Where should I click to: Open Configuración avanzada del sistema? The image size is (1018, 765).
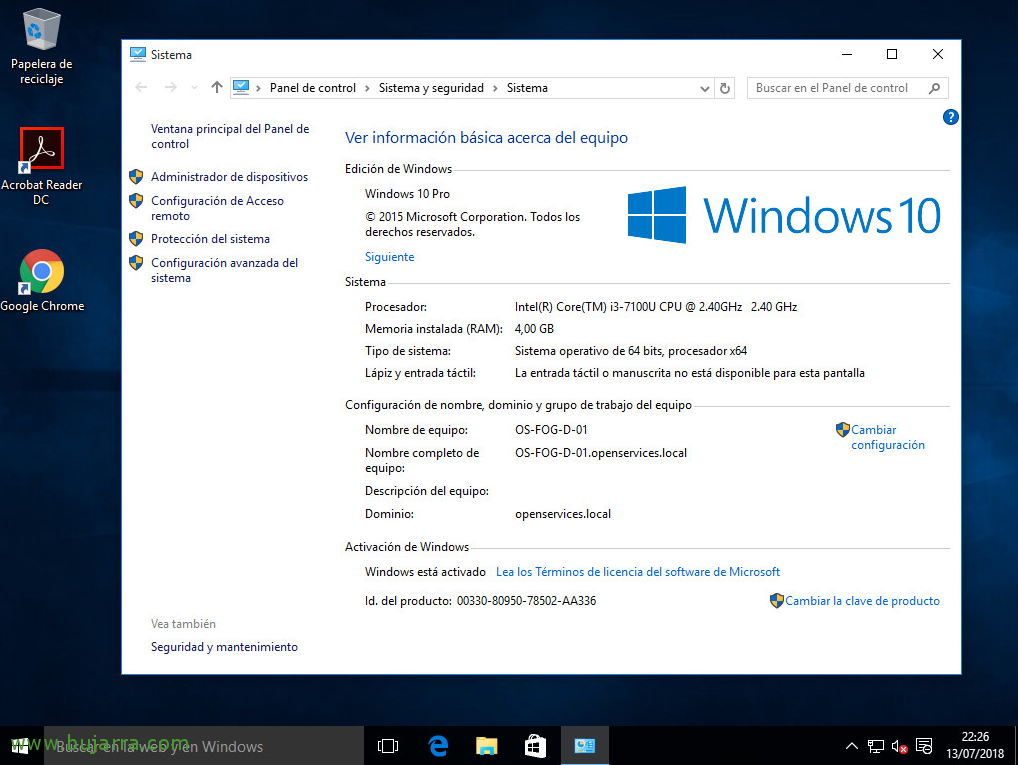pos(224,270)
